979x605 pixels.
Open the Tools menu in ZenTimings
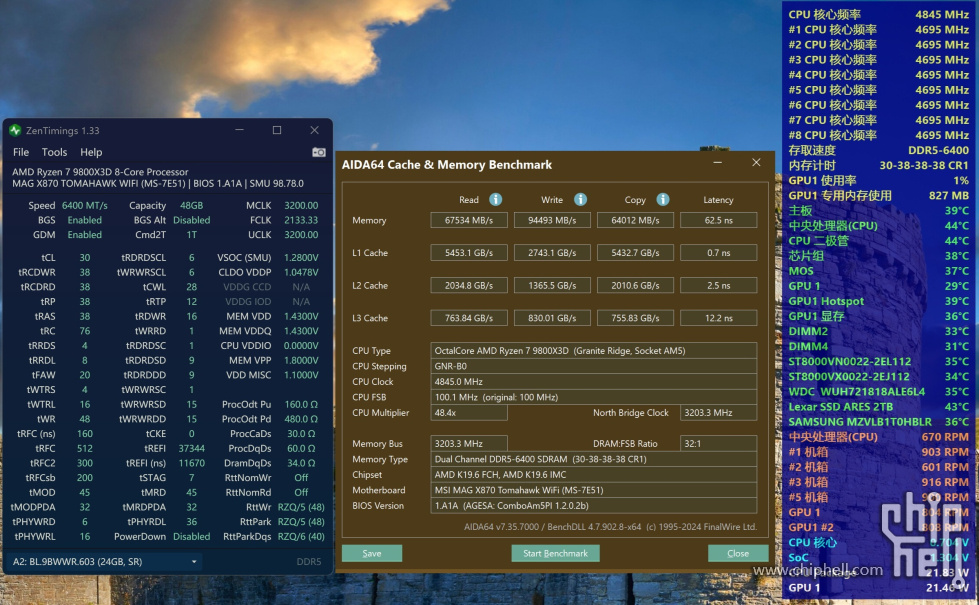pyautogui.click(x=54, y=152)
